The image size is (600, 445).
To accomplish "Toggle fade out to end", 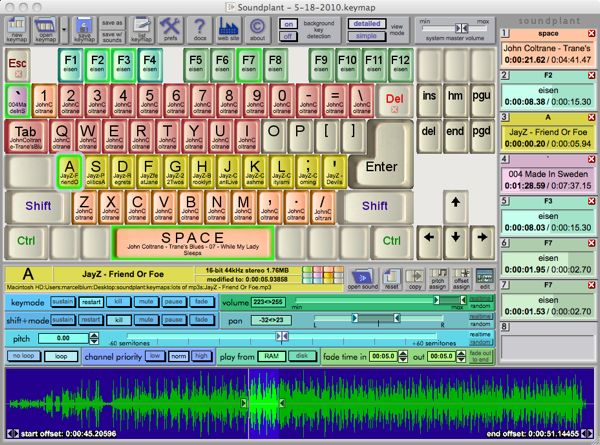I will [481, 356].
